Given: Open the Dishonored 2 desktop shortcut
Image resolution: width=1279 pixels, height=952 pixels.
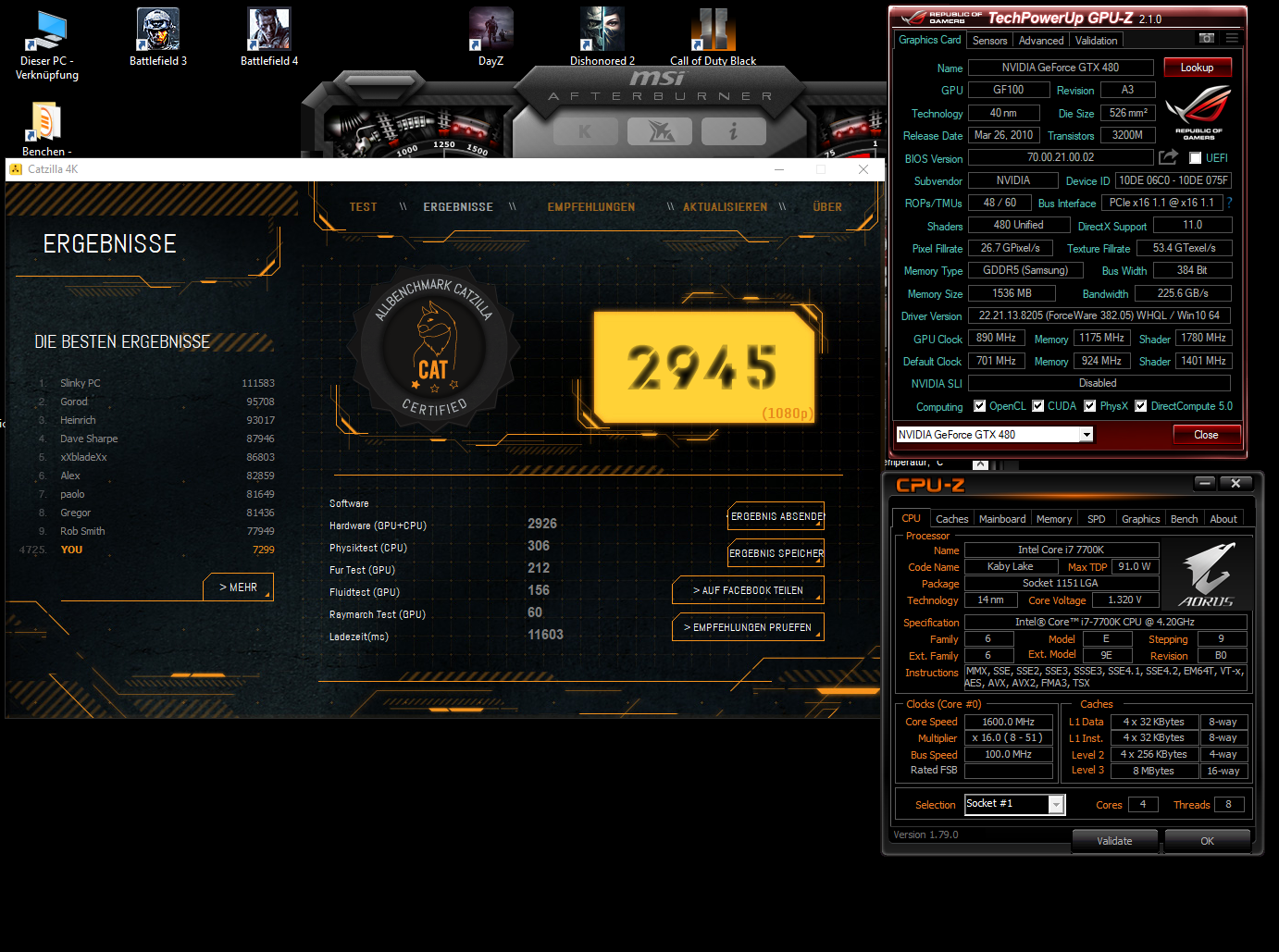Looking at the screenshot, I should click(x=602, y=38).
